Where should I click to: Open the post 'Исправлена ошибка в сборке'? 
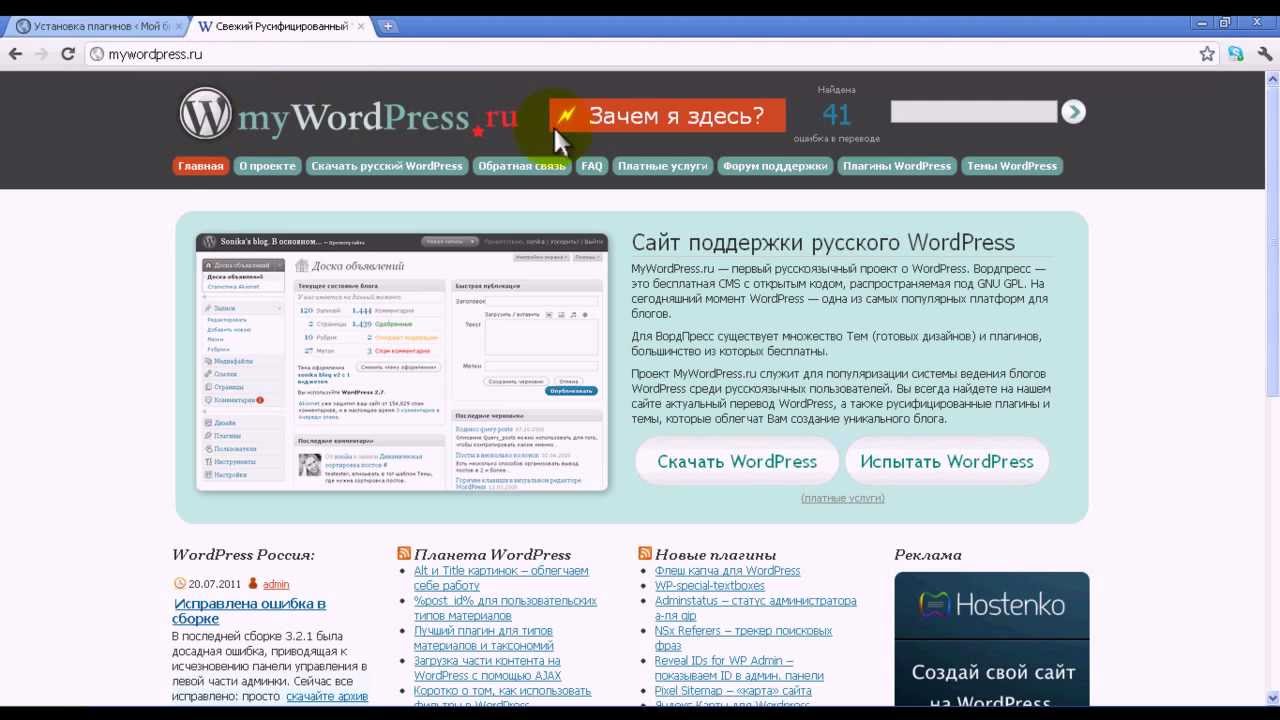[x=249, y=611]
